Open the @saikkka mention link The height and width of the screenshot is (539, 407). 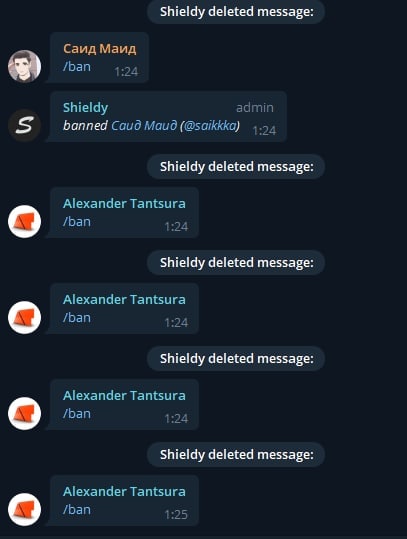tap(210, 125)
